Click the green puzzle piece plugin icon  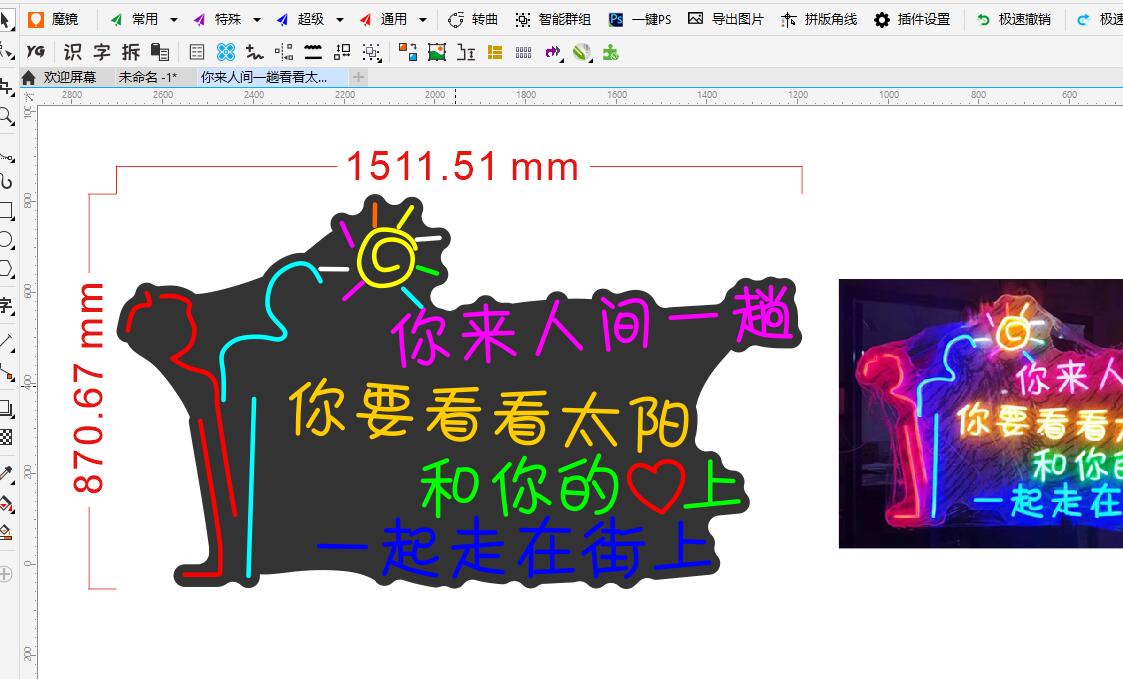coord(610,52)
